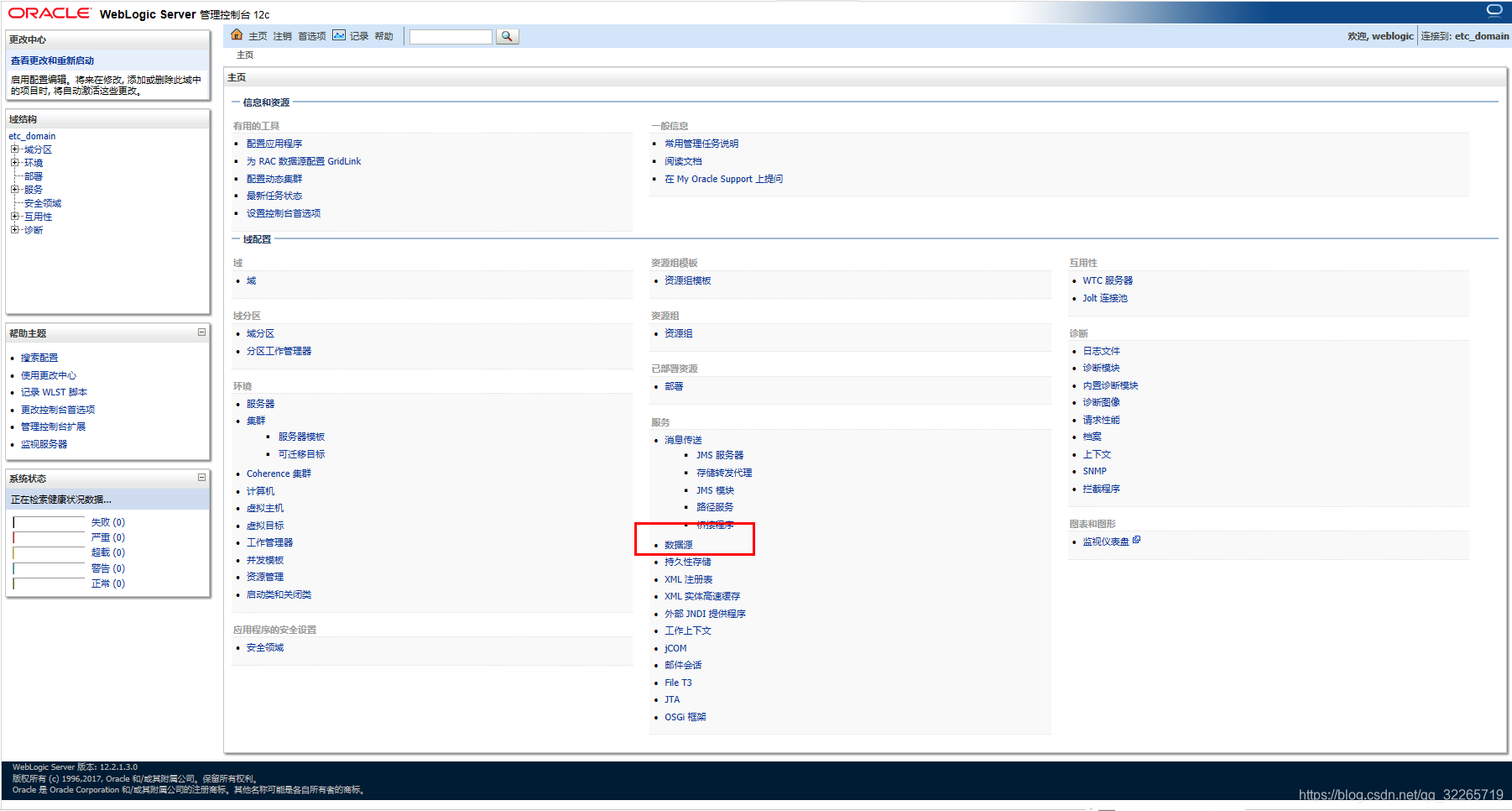Open 监视仪表盘 link
Image resolution: width=1512 pixels, height=811 pixels.
1105,542
